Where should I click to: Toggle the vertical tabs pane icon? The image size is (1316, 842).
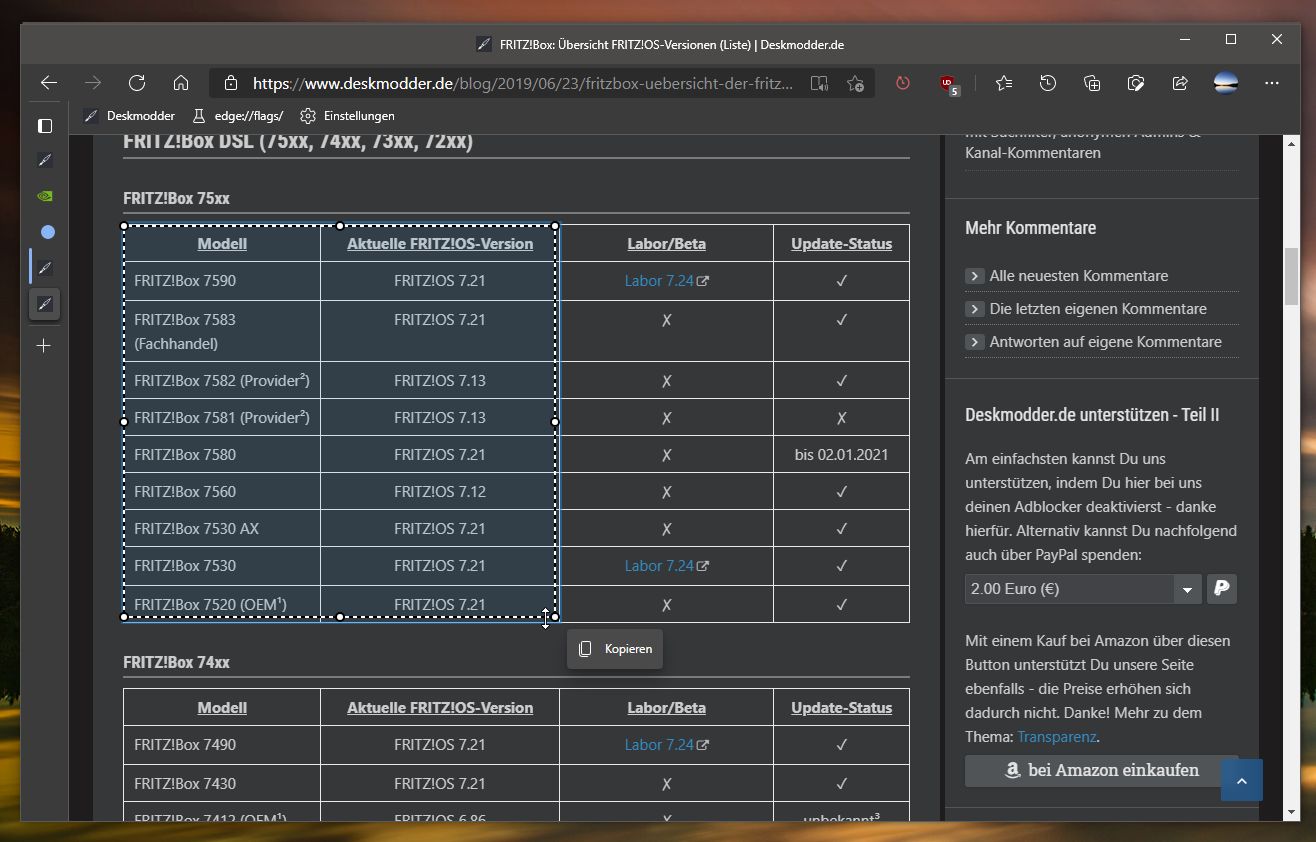[45, 125]
